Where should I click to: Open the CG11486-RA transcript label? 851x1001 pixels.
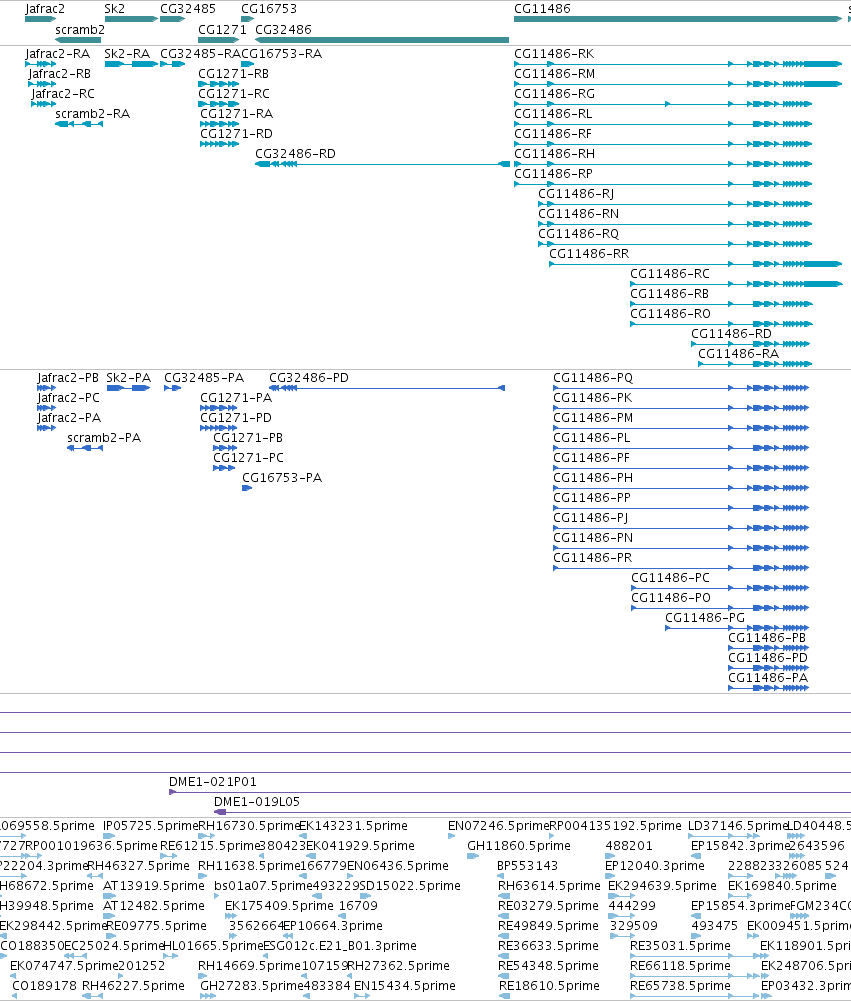(x=739, y=354)
